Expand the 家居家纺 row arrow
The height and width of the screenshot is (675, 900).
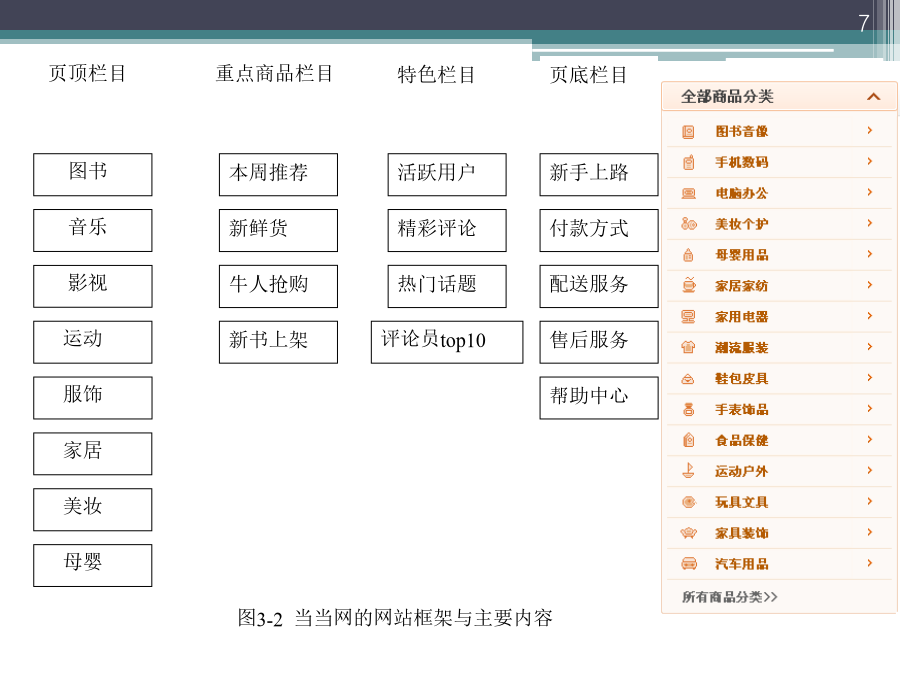click(870, 285)
